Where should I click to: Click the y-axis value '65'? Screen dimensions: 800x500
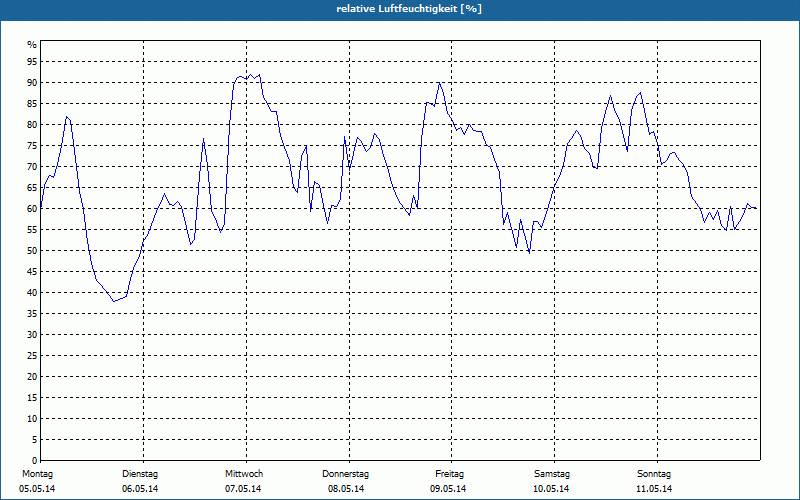pos(32,188)
